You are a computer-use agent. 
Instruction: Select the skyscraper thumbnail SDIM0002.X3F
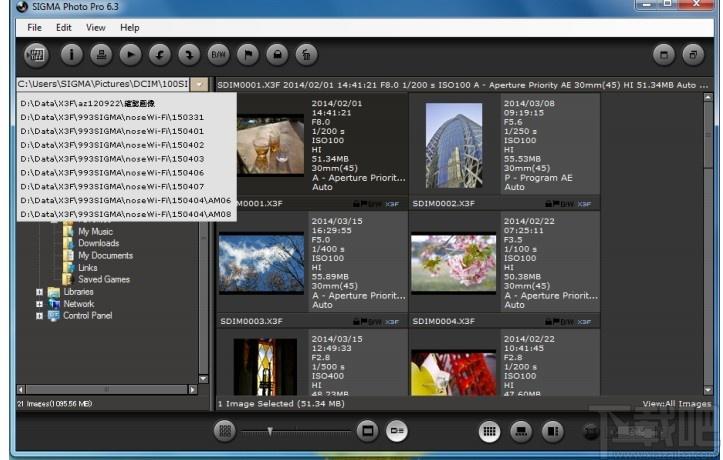click(454, 146)
